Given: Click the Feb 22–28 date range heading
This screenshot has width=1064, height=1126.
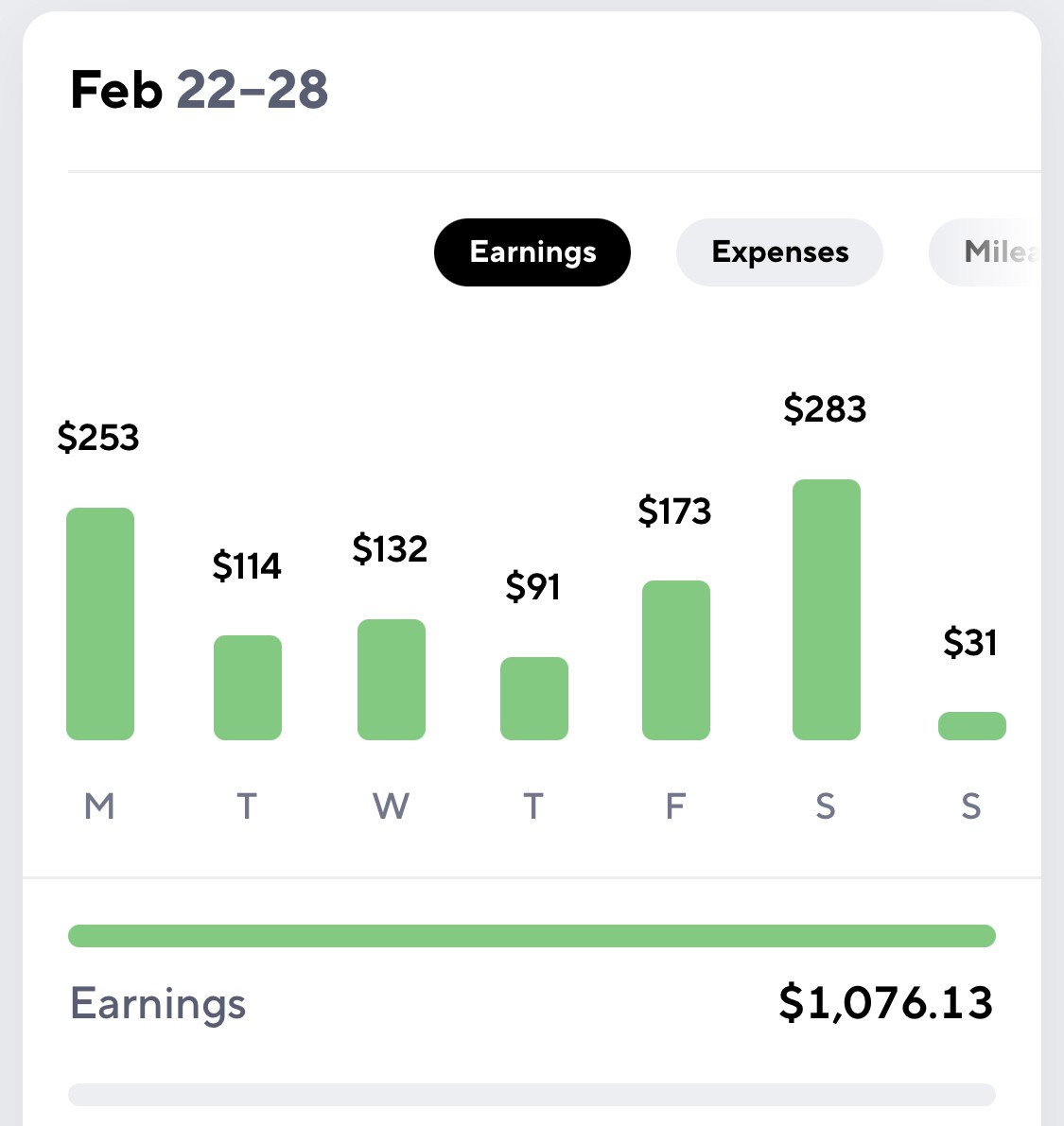Looking at the screenshot, I should (199, 90).
